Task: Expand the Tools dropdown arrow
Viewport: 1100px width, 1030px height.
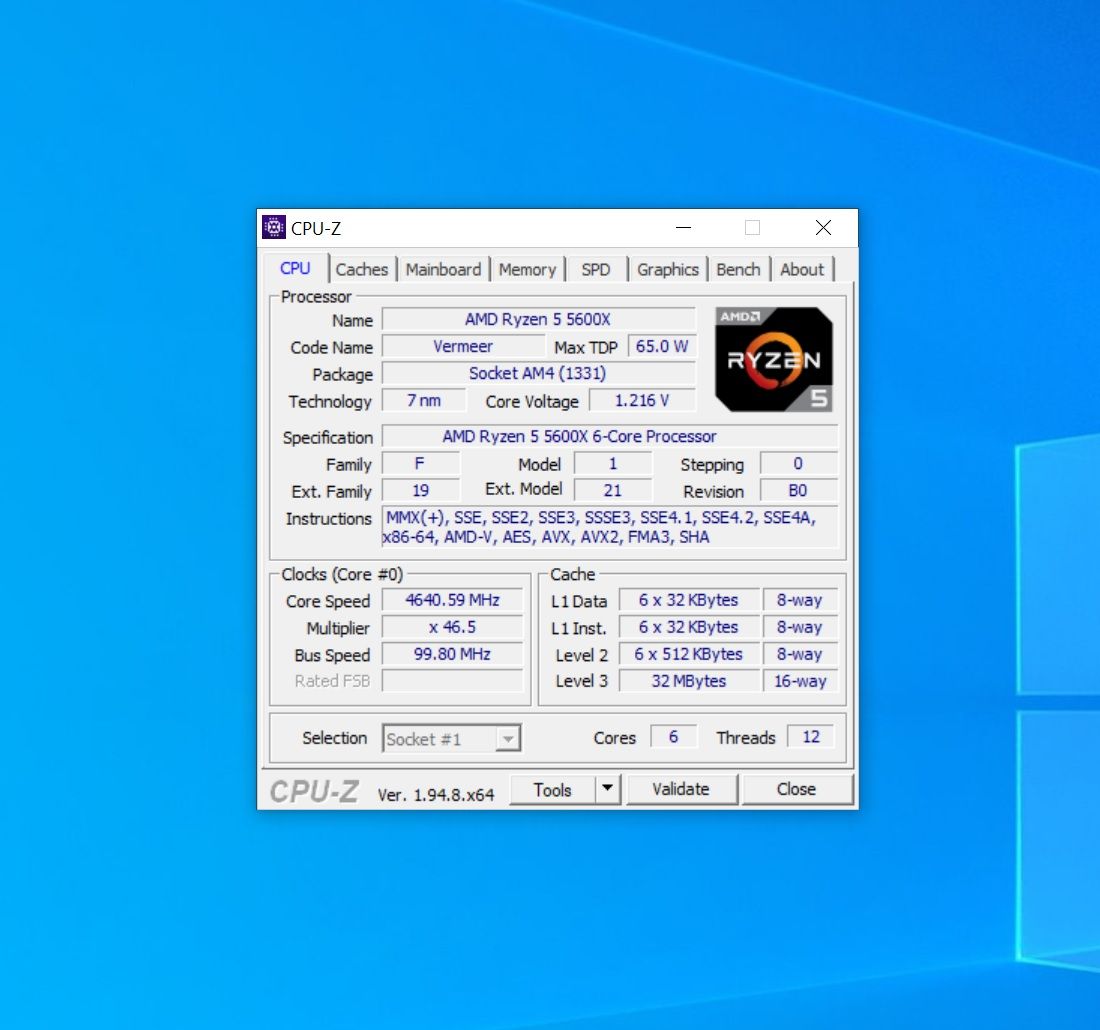Action: click(608, 789)
